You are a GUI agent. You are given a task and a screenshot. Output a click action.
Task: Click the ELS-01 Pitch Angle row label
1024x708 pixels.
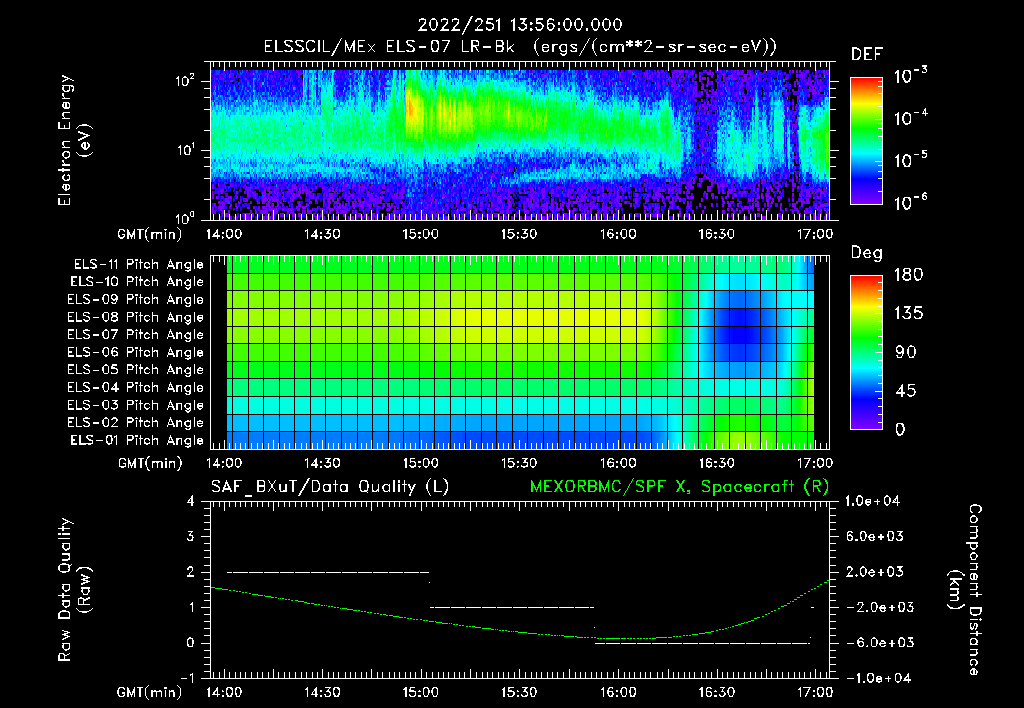[x=137, y=440]
